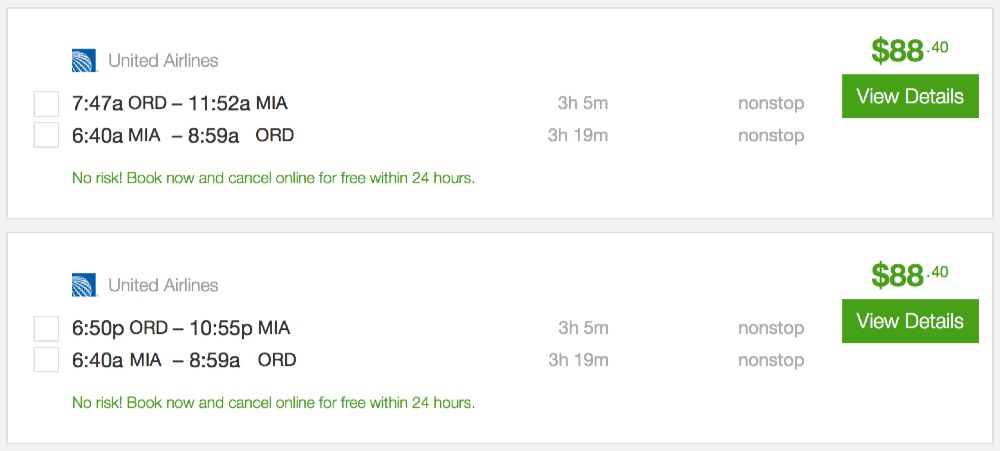Select the 6:50p ORD – 10:55p MIA flight text
The image size is (1000, 451).
click(181, 328)
